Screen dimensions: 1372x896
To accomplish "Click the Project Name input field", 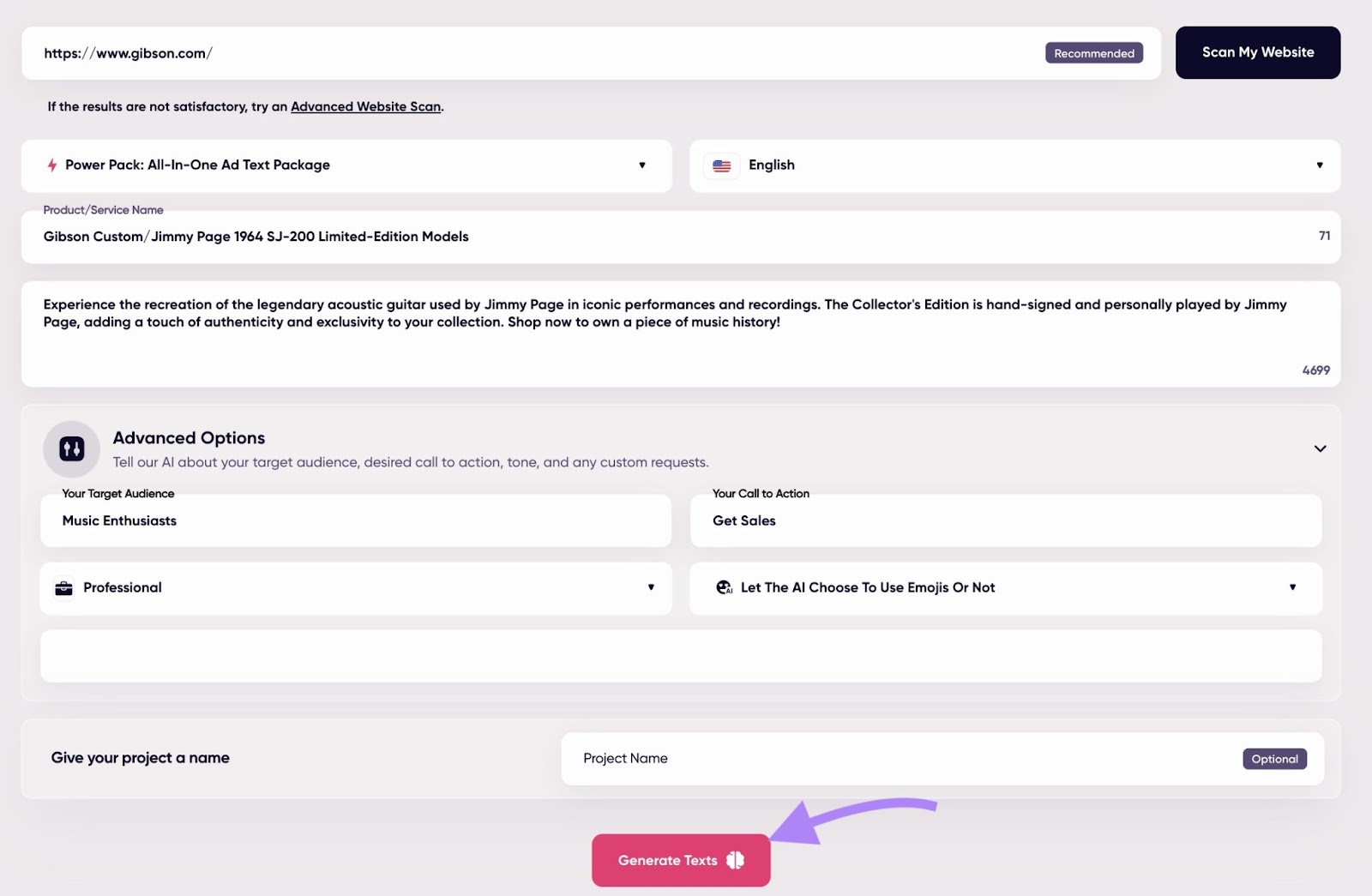I will [900, 759].
